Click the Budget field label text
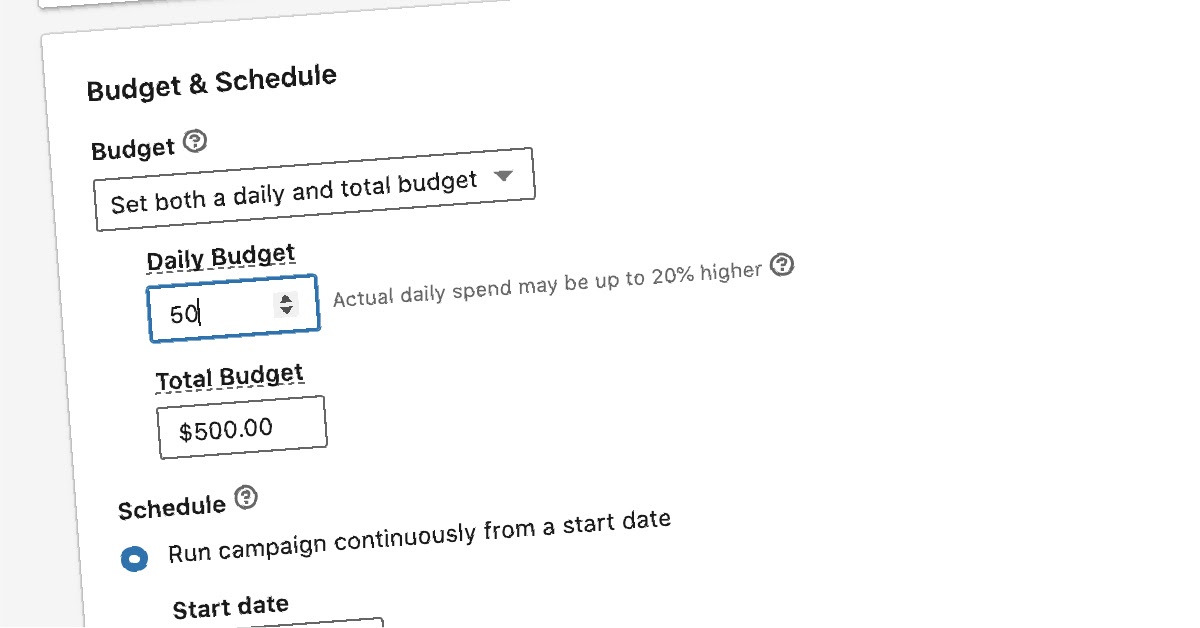 tap(133, 150)
